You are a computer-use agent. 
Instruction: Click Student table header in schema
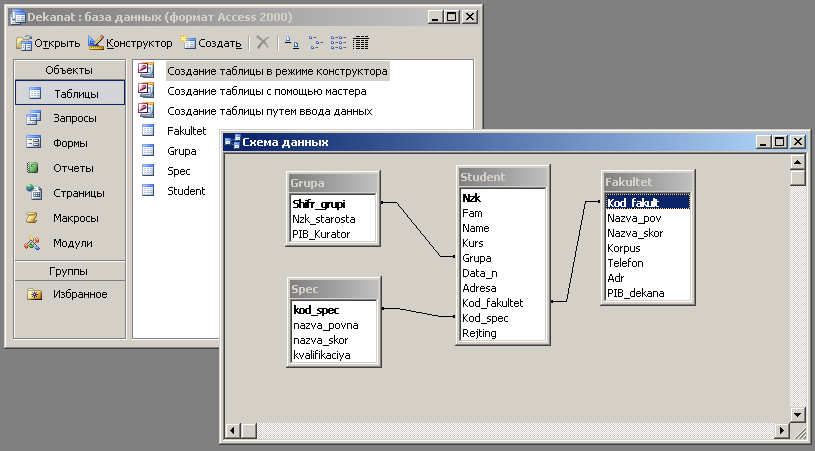(x=503, y=177)
